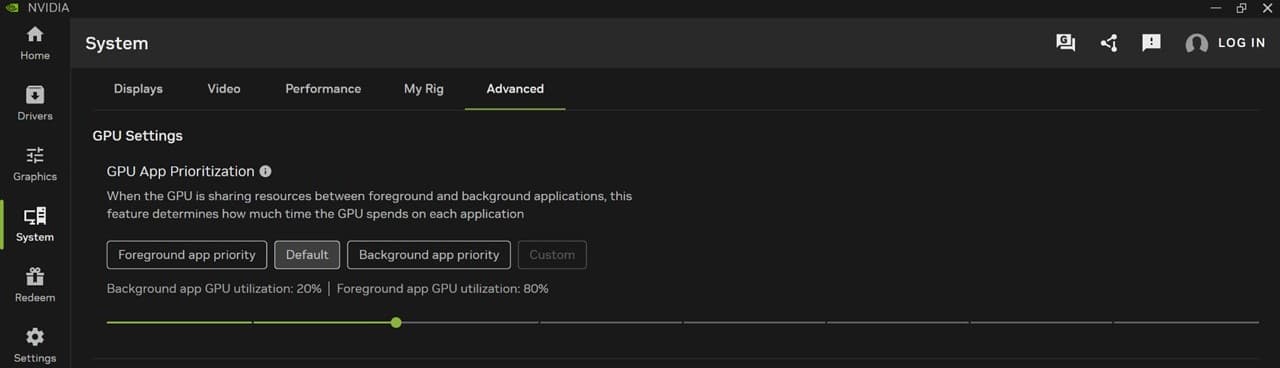Click the user avatar icon

(1196, 44)
